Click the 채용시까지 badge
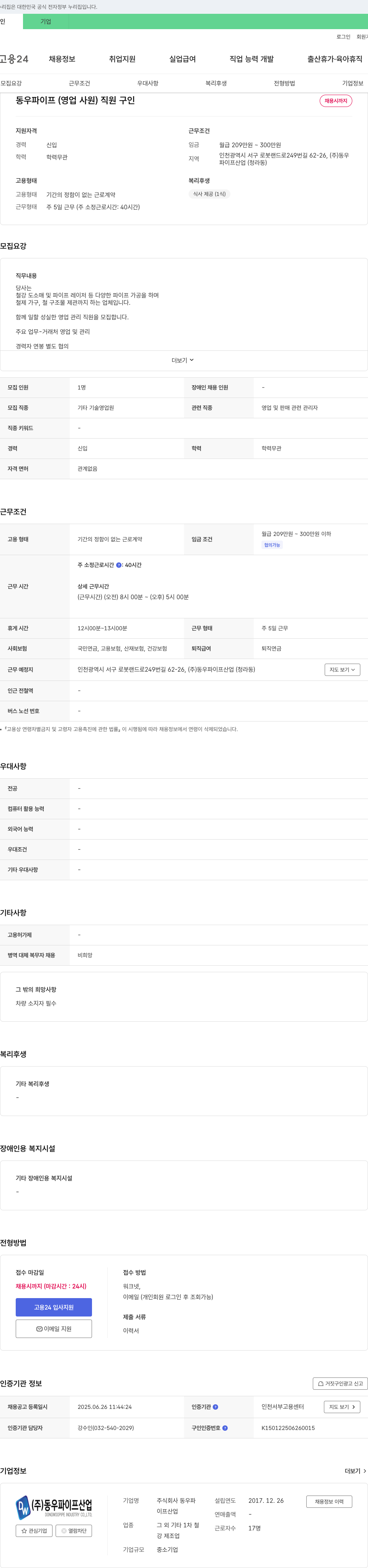Screen dimensions: 368x1568 coord(336,101)
